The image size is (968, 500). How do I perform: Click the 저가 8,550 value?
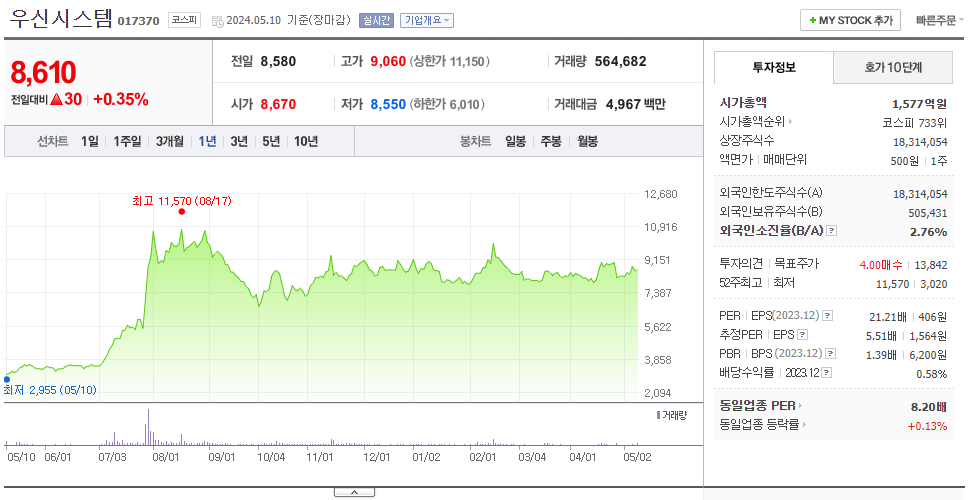(x=388, y=104)
